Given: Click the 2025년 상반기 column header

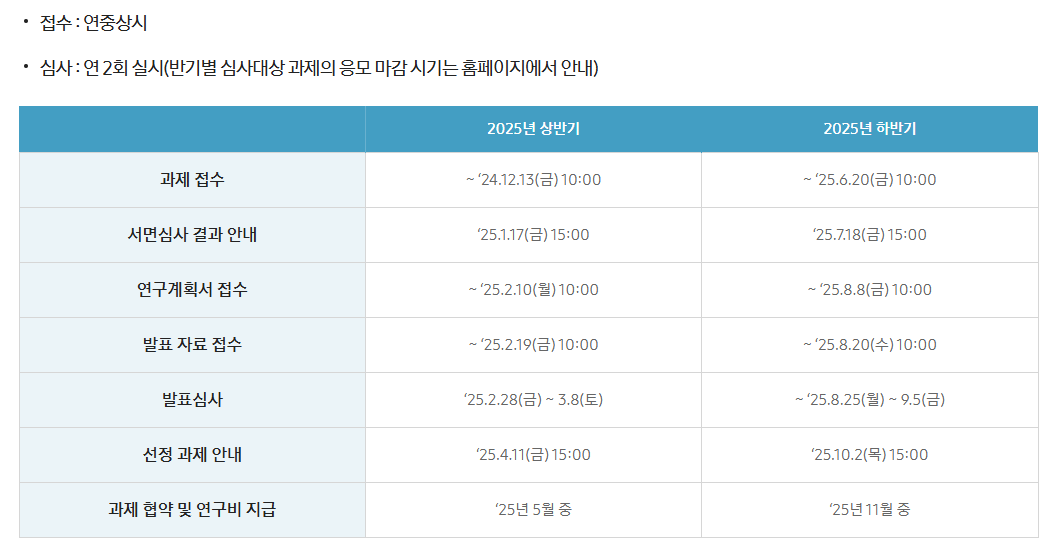Looking at the screenshot, I should click(x=533, y=129).
